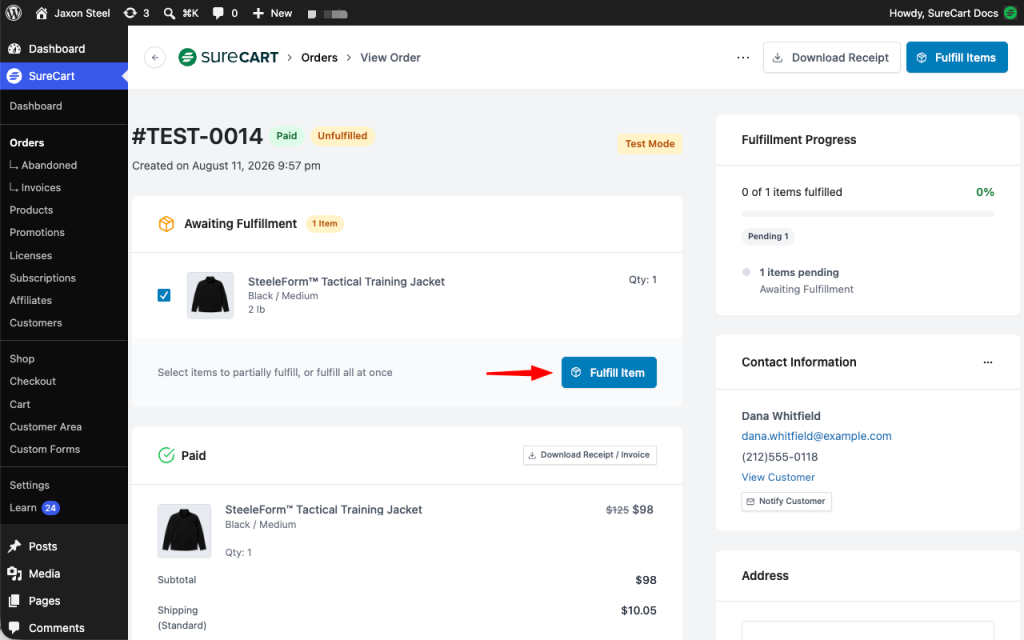Open the Licenses menu item
The height and width of the screenshot is (640, 1024).
click(31, 255)
